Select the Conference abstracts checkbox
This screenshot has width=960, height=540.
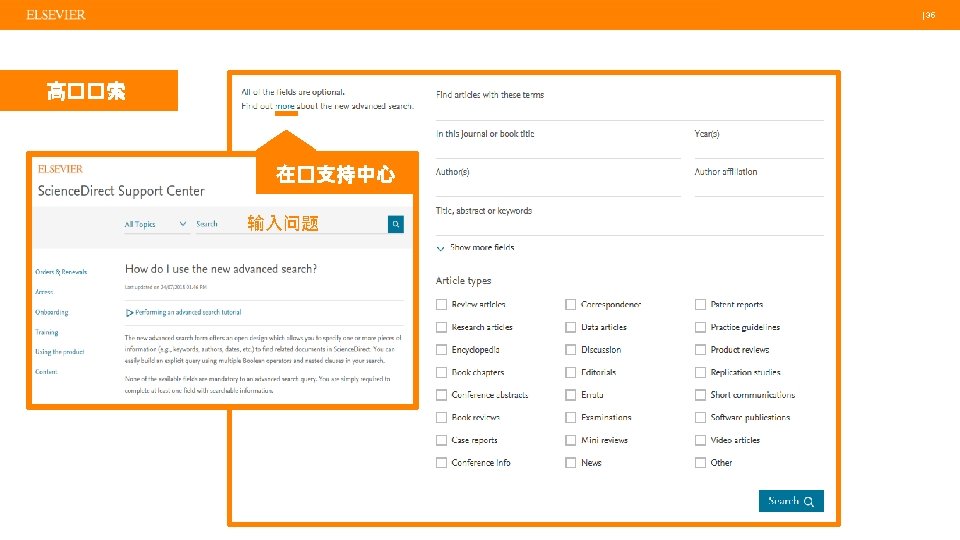click(x=441, y=395)
